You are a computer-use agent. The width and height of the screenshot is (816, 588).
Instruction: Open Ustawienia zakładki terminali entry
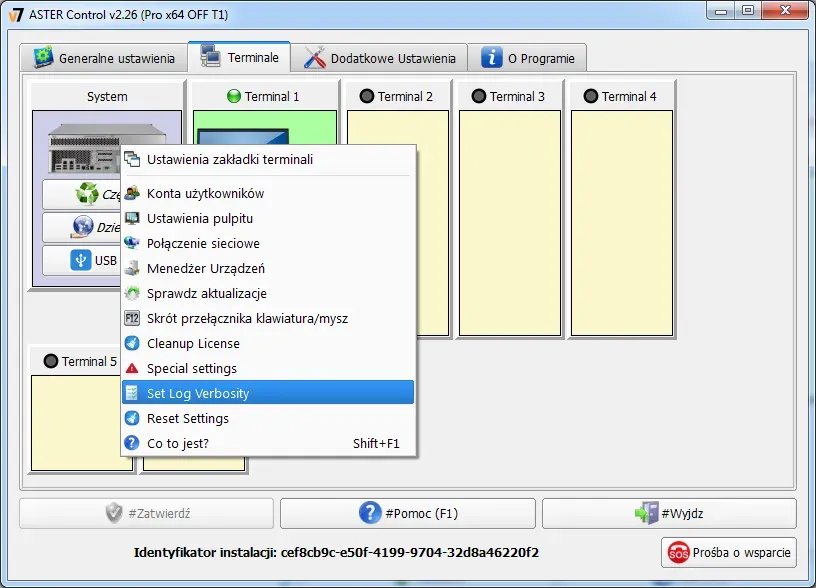[x=230, y=159]
